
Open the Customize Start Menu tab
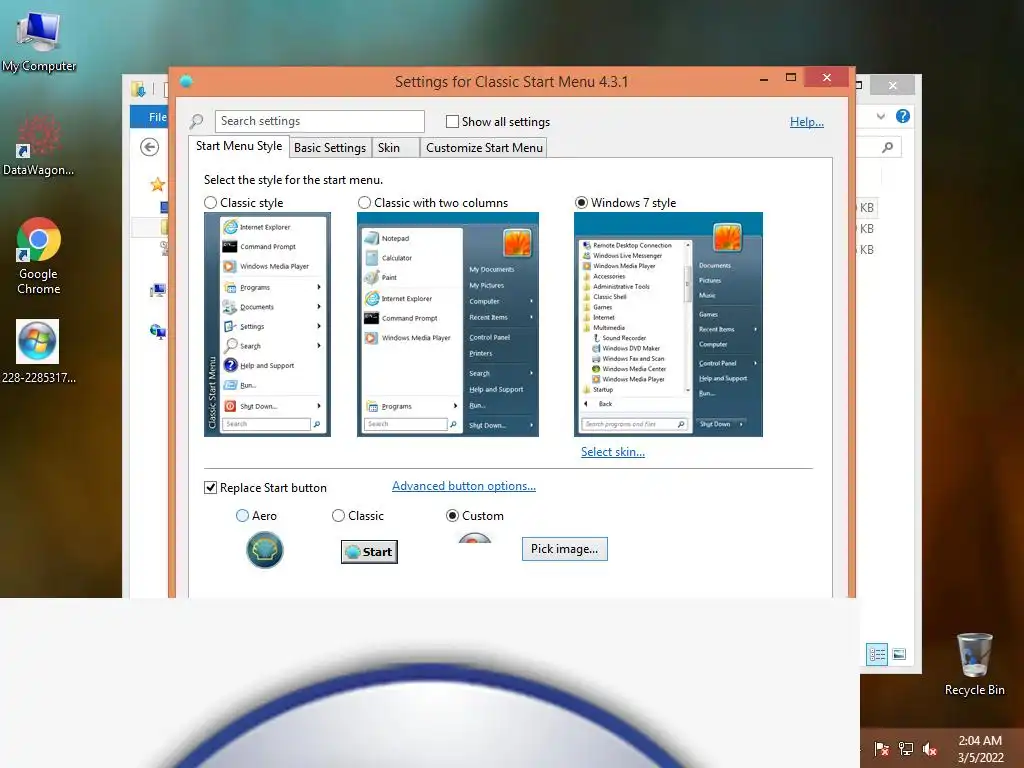pos(484,148)
